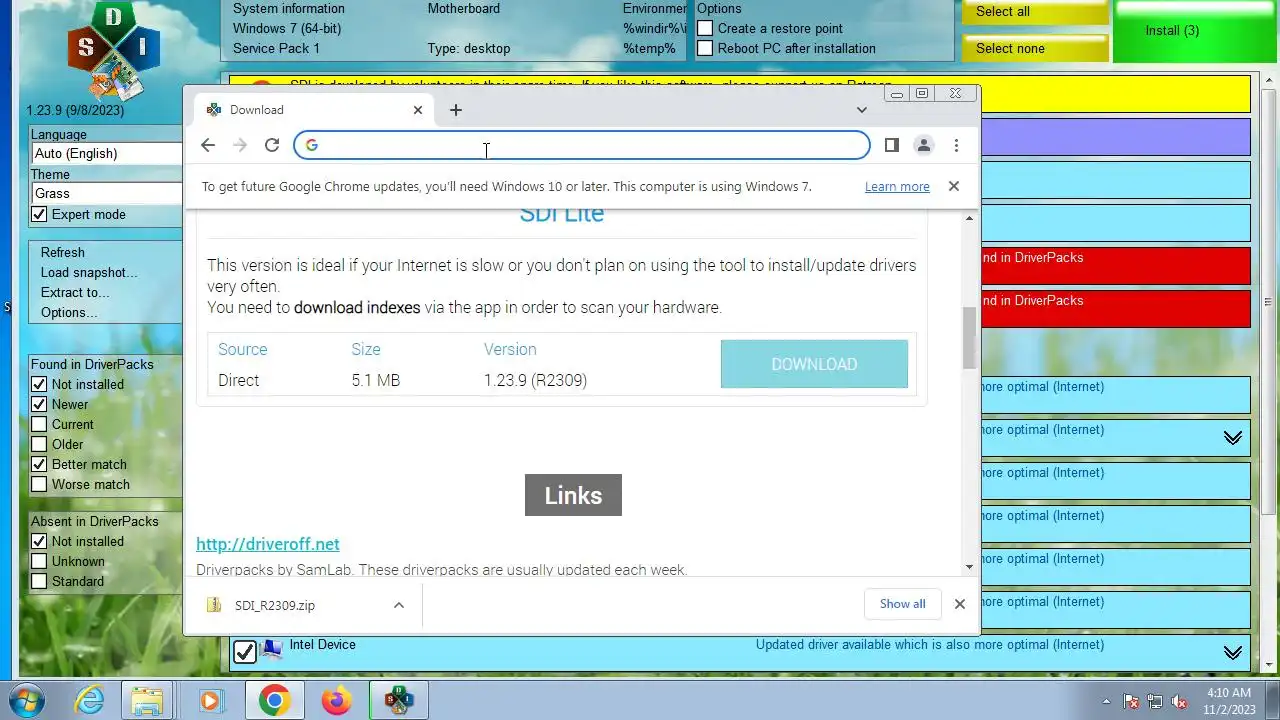This screenshot has width=1280, height=720.
Task: Close the downloads bar
Action: click(959, 604)
